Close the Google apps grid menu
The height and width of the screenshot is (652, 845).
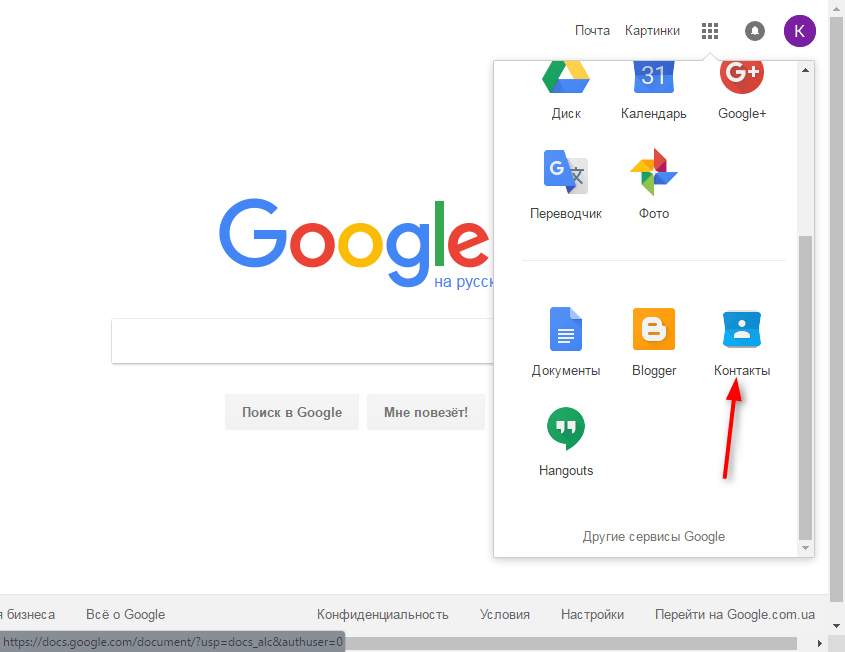(710, 31)
